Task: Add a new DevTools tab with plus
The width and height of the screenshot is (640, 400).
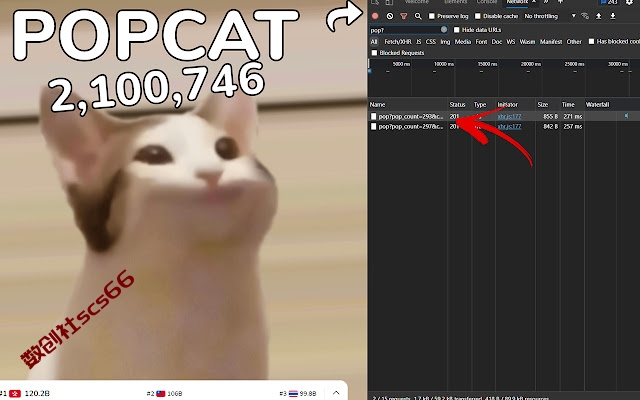Action: coord(560,2)
